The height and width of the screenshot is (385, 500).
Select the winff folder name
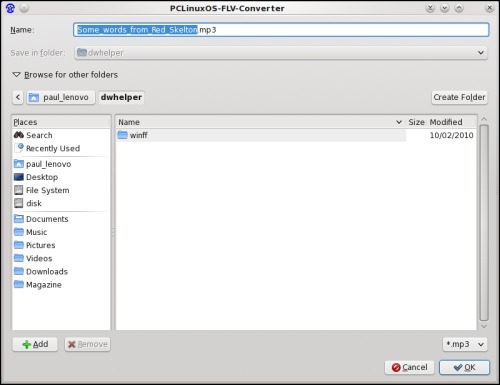tap(139, 135)
